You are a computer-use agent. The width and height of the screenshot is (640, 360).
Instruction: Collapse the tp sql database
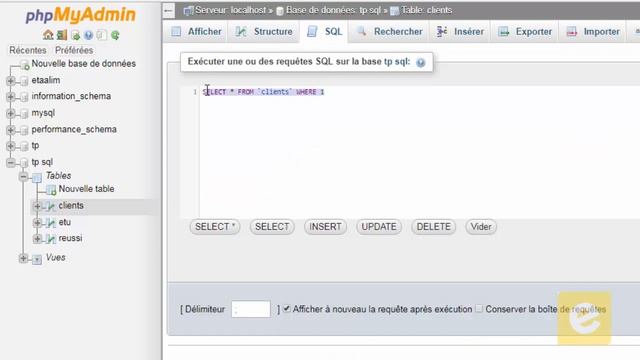pyautogui.click(x=11, y=163)
